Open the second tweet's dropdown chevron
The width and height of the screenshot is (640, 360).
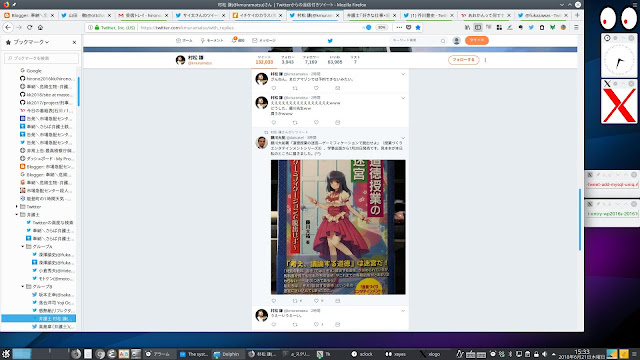pyautogui.click(x=403, y=98)
